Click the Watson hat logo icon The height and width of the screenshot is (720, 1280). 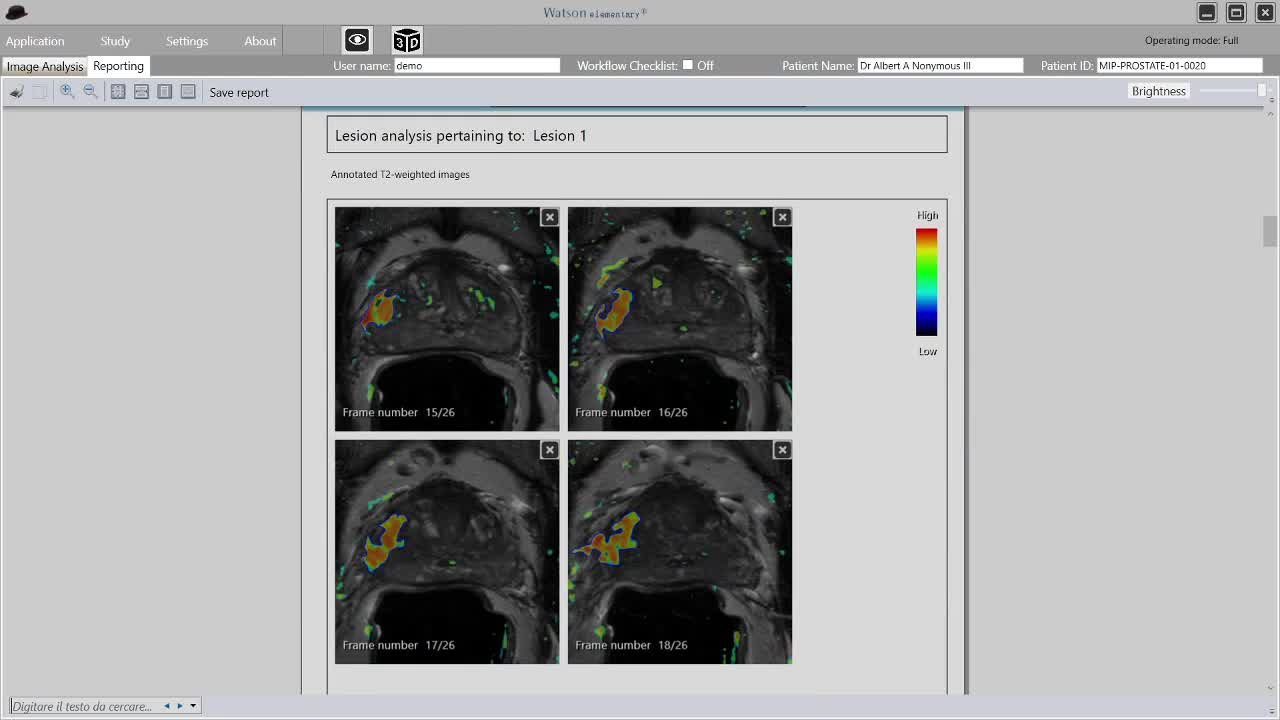(x=16, y=12)
